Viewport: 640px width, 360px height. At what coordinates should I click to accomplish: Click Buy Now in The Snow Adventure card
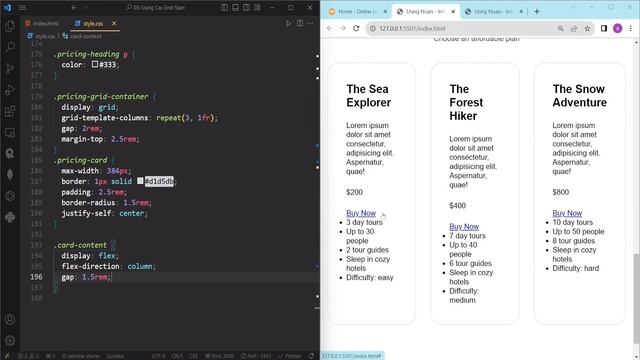point(567,213)
